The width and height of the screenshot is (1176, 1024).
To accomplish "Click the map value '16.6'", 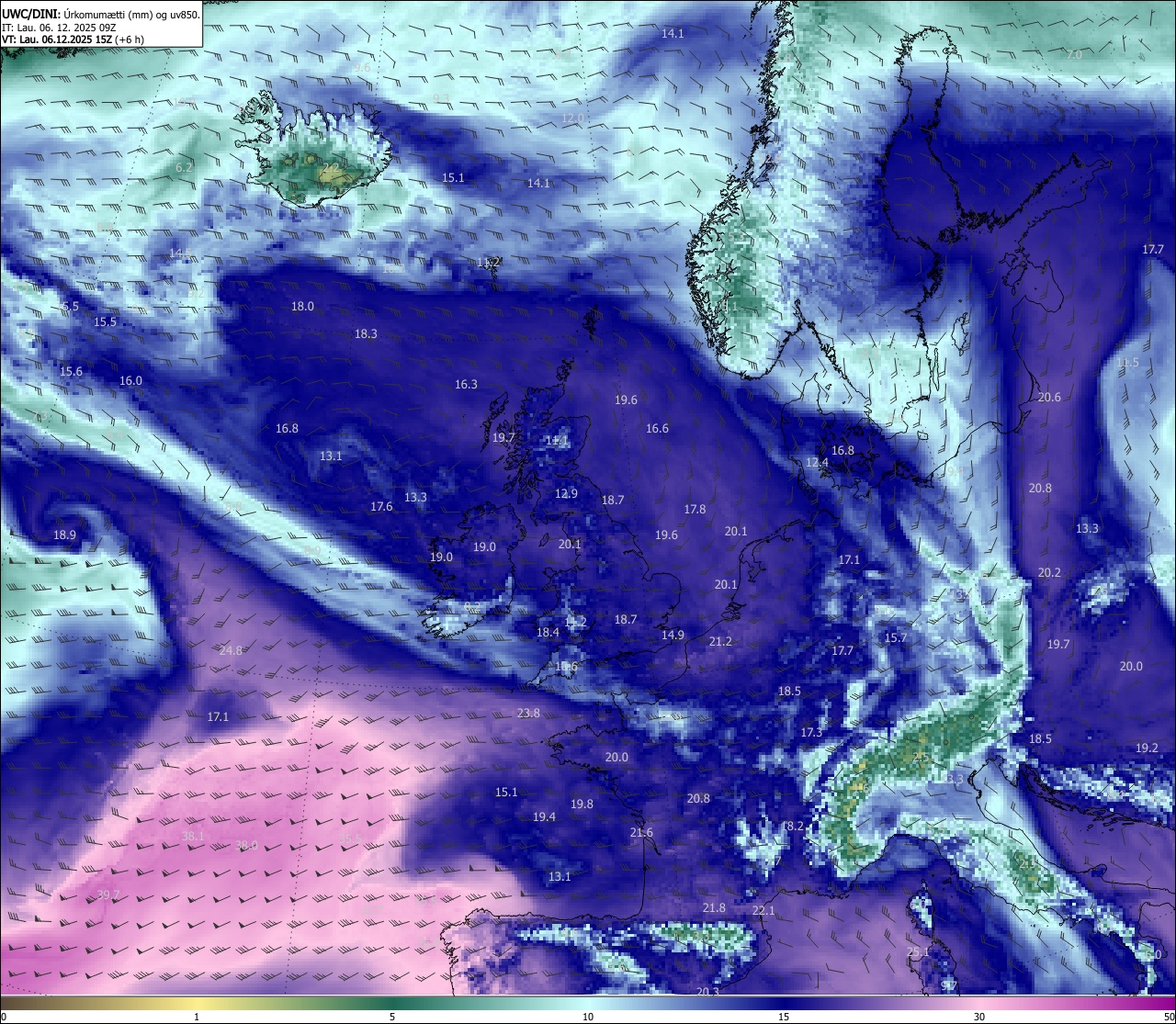I will pyautogui.click(x=657, y=429).
